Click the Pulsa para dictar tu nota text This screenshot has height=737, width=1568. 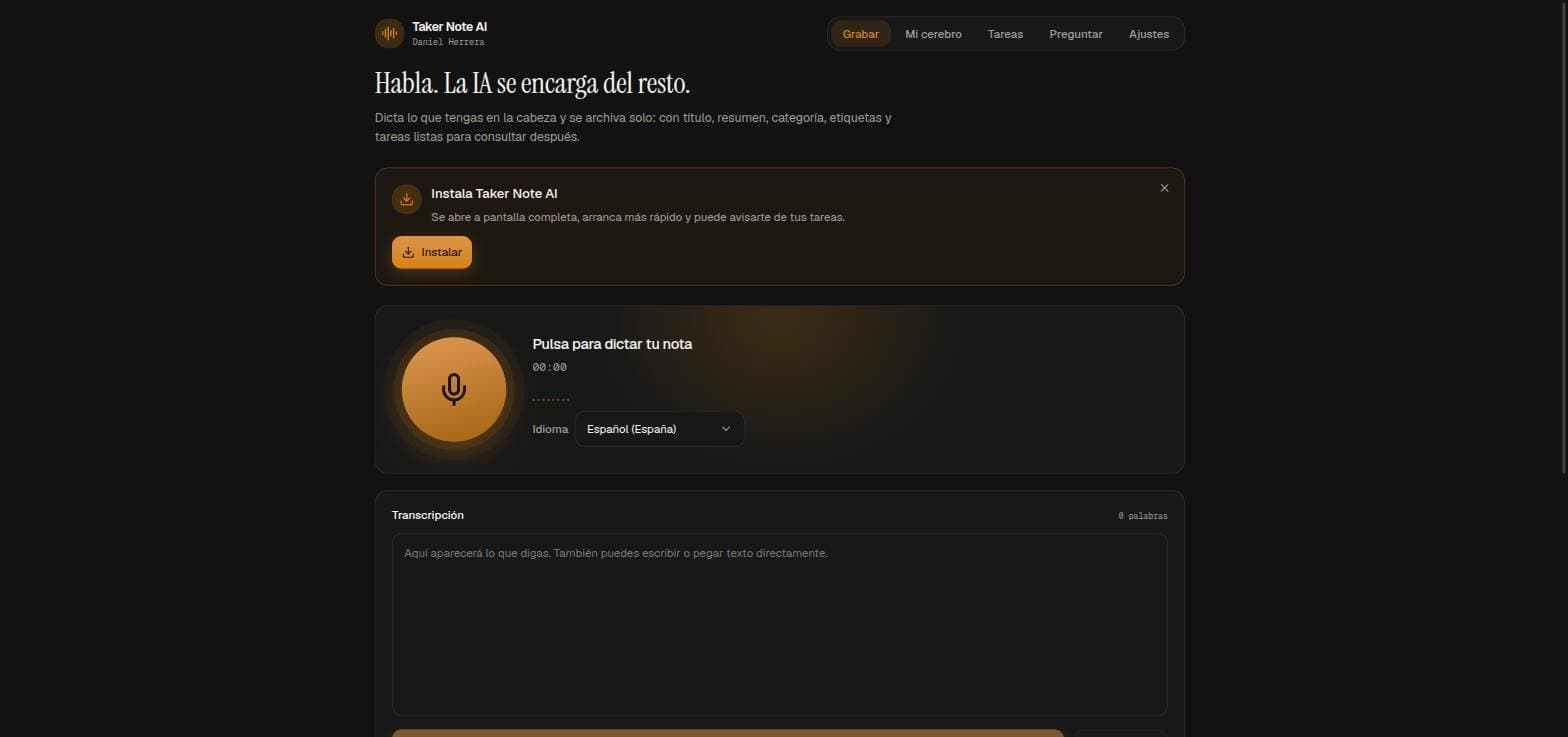coord(612,344)
